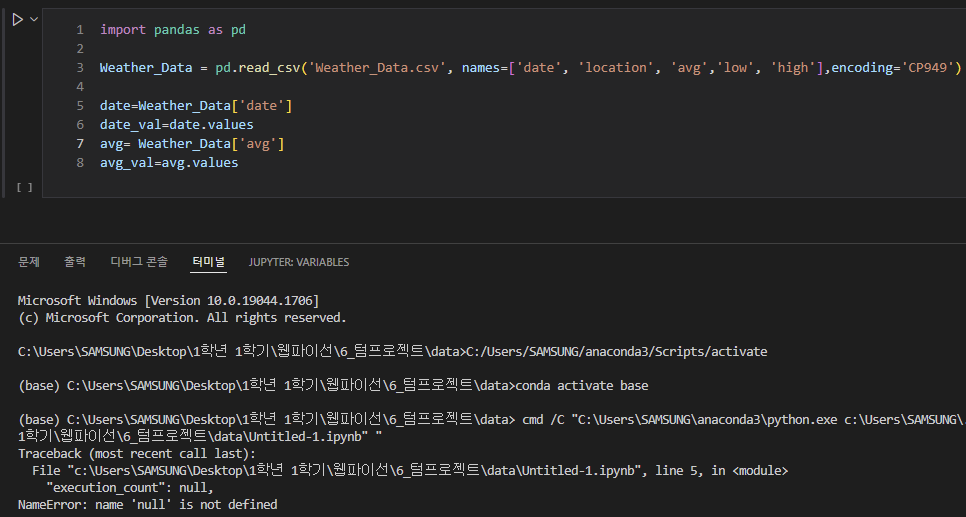Click the NameError message in terminal

[x=147, y=505]
